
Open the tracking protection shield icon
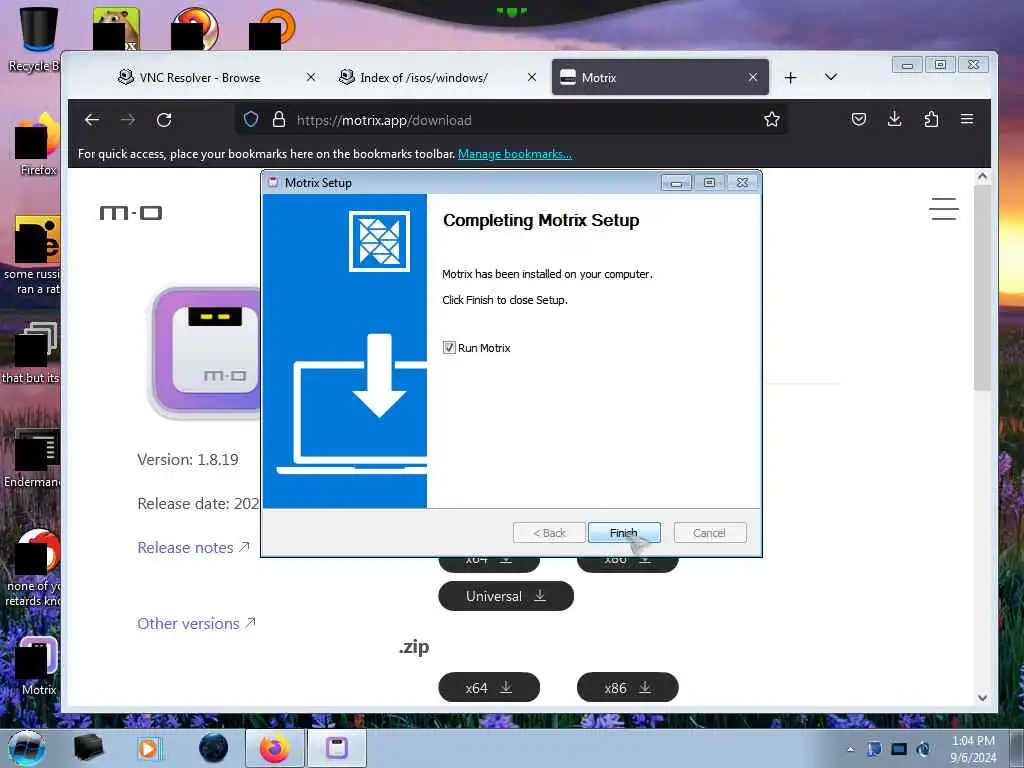251,120
